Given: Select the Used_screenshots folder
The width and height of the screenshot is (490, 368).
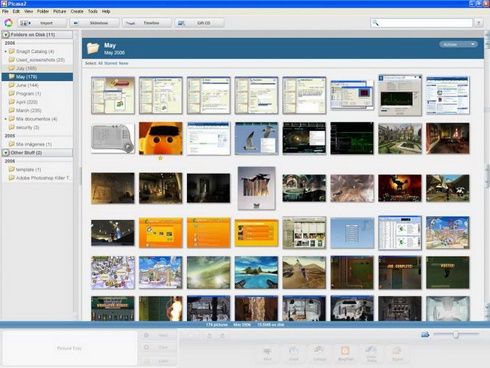Looking at the screenshot, I should point(36,60).
